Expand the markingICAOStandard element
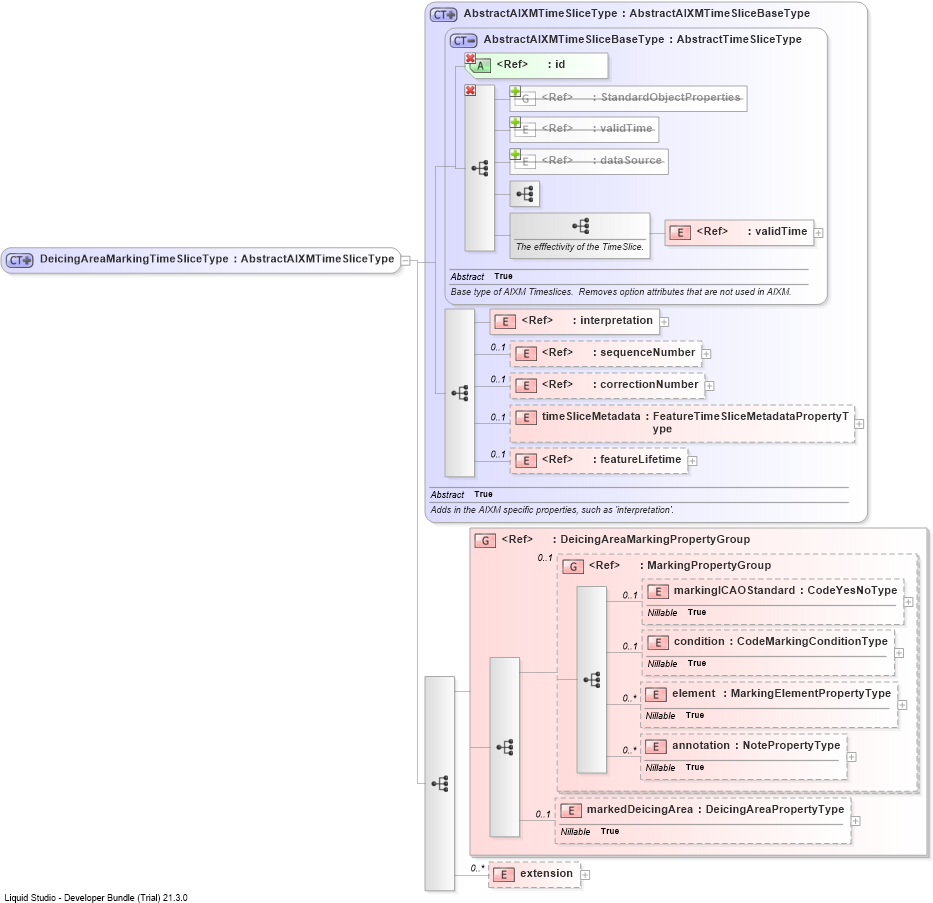The image size is (933, 903). [x=909, y=602]
